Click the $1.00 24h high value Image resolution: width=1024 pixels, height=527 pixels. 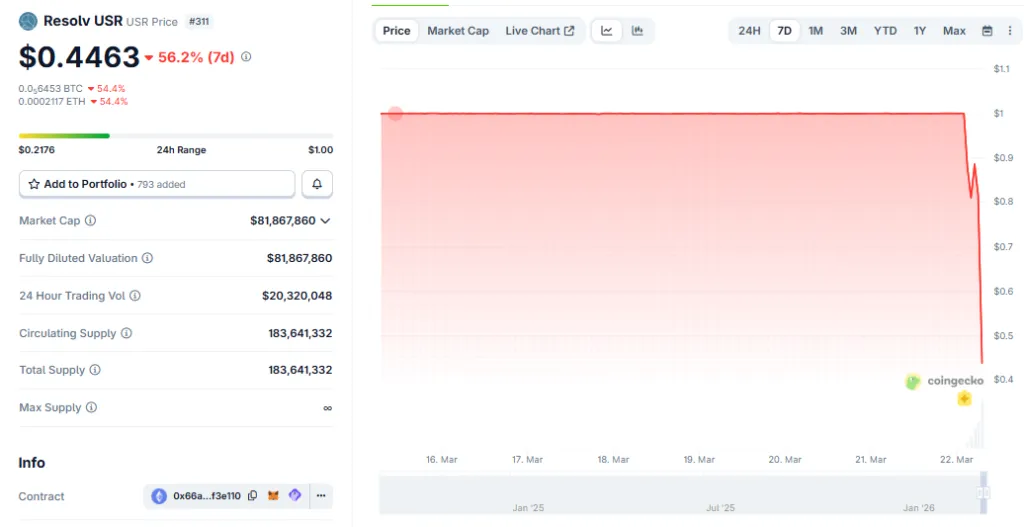coord(321,150)
